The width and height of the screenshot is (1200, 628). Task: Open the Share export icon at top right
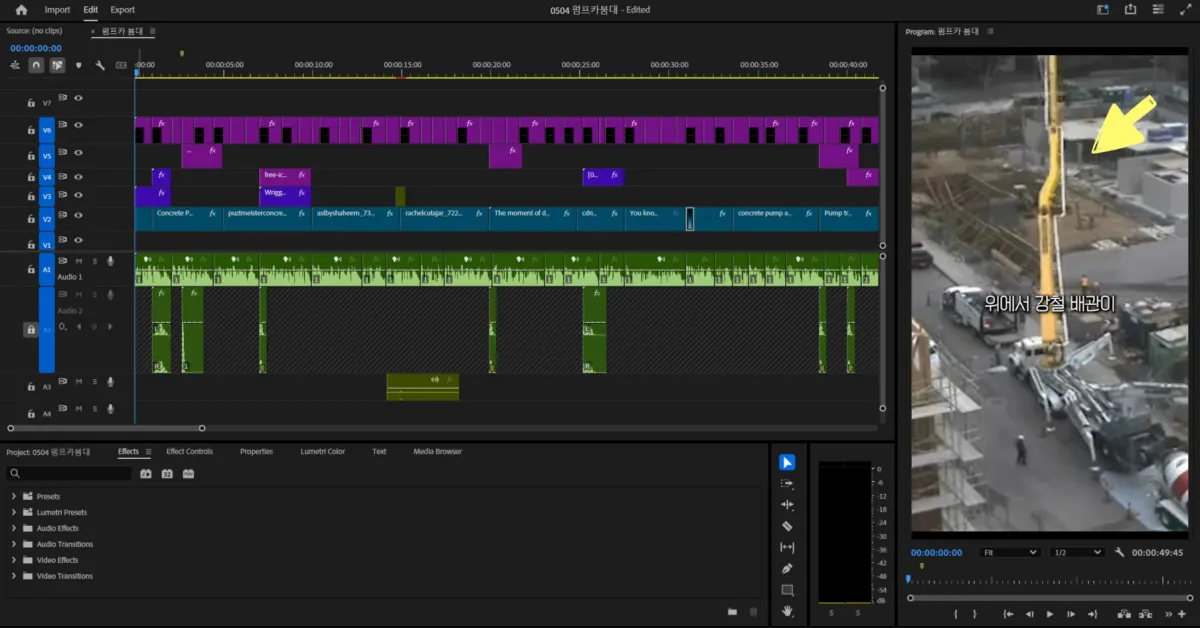pos(1130,10)
